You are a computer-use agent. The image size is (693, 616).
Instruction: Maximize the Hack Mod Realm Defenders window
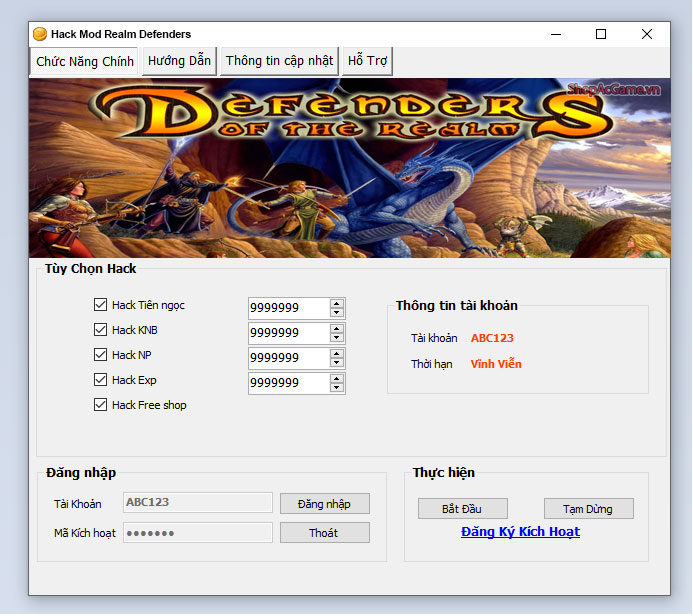(601, 34)
